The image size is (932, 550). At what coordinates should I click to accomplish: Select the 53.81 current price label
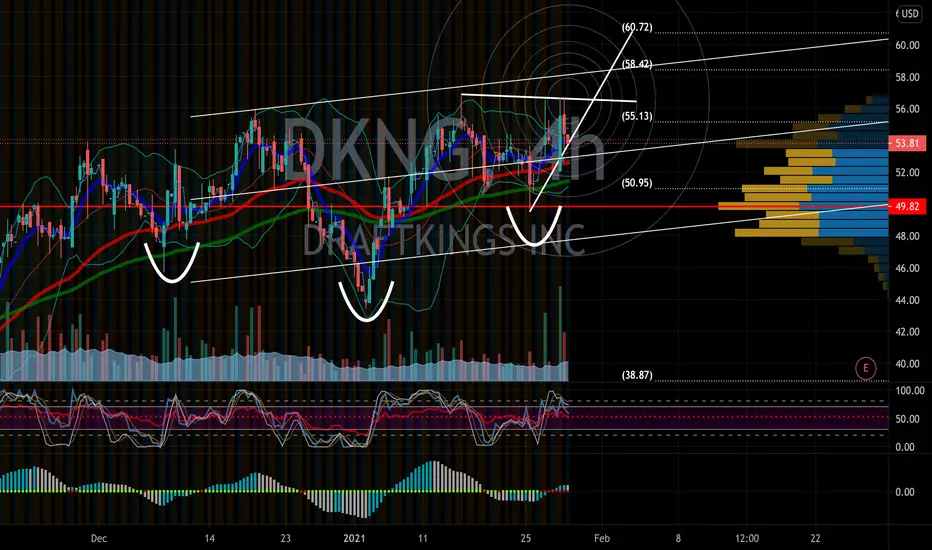(907, 143)
